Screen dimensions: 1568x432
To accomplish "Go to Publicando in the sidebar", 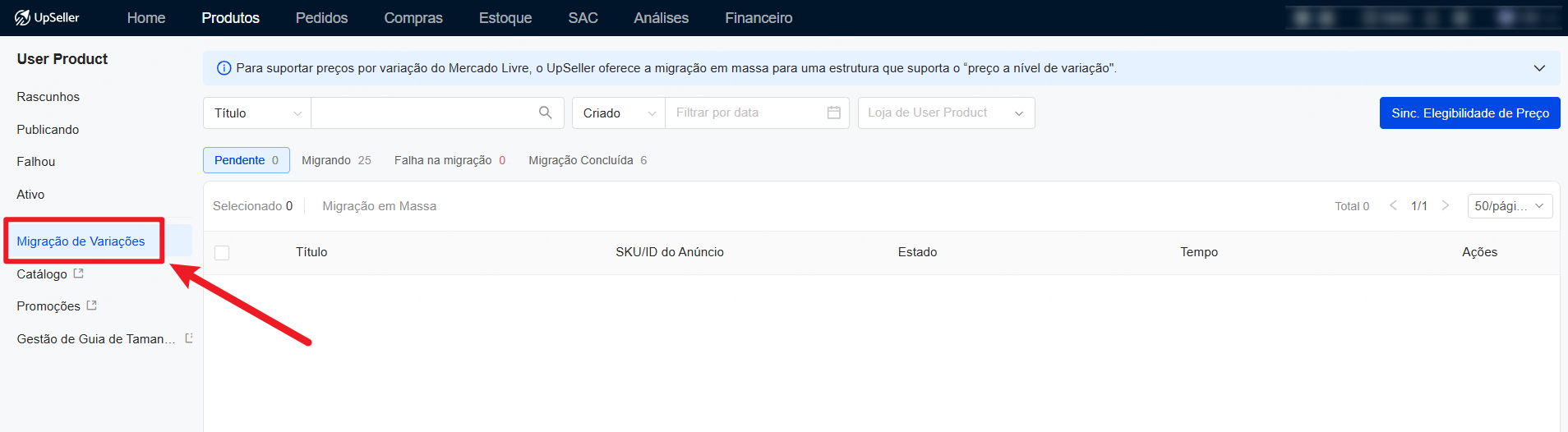I will (48, 130).
